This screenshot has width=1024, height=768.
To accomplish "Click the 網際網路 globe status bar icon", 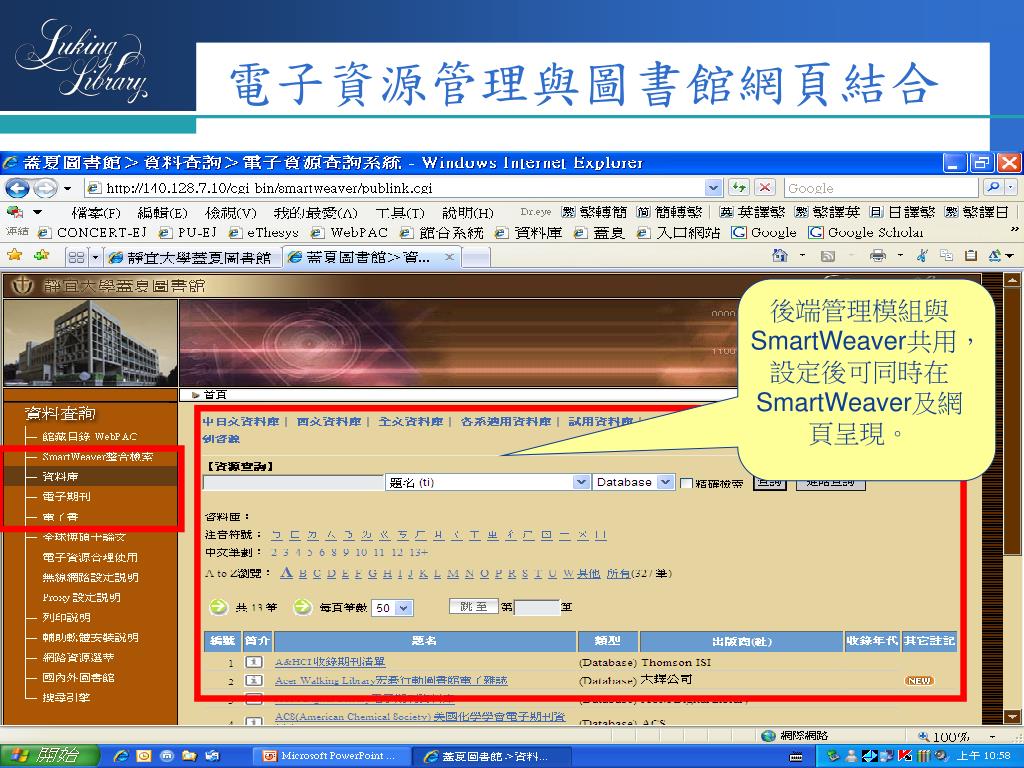I will (769, 736).
